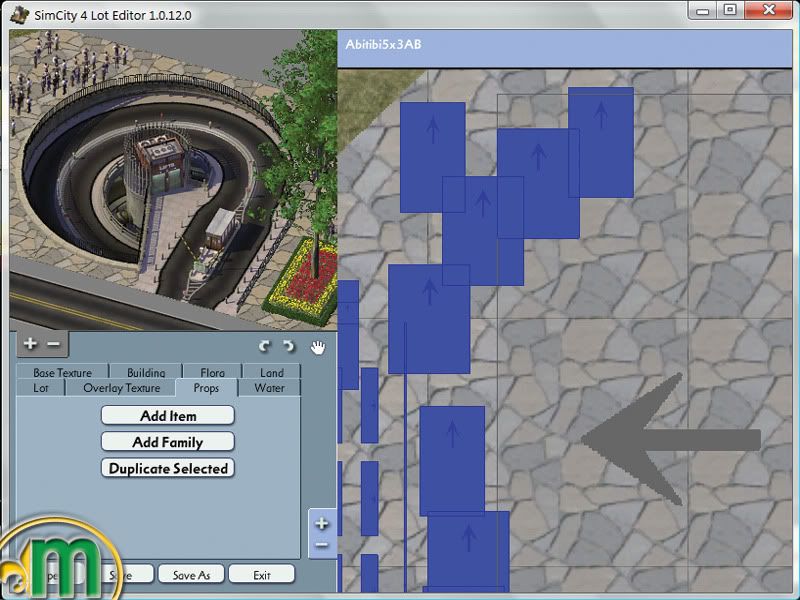Maximize the Lot Editor window

tap(730, 11)
